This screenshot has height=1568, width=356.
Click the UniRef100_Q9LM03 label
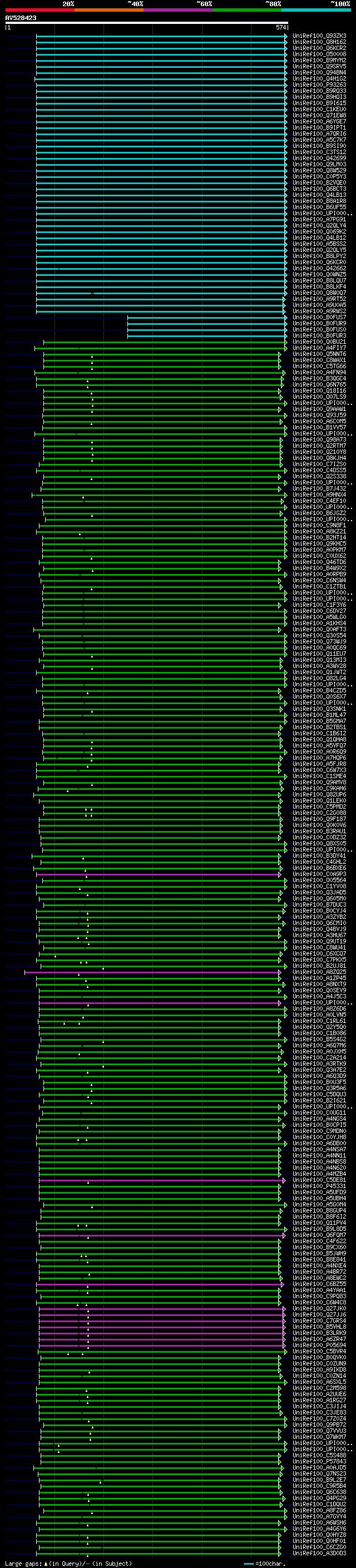coord(319,164)
